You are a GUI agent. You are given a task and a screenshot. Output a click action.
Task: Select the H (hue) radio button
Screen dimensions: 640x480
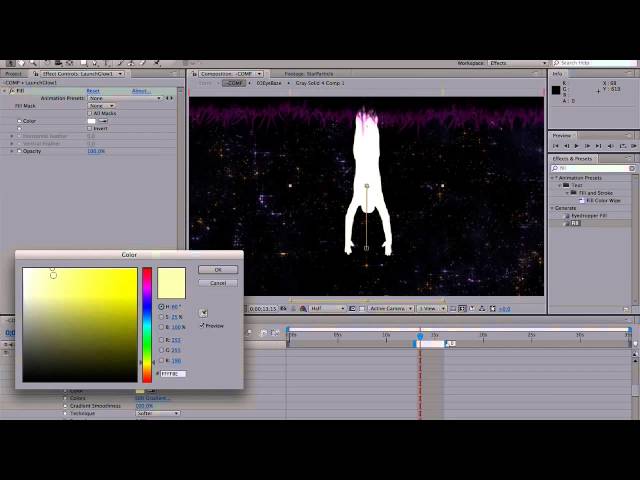point(161,306)
